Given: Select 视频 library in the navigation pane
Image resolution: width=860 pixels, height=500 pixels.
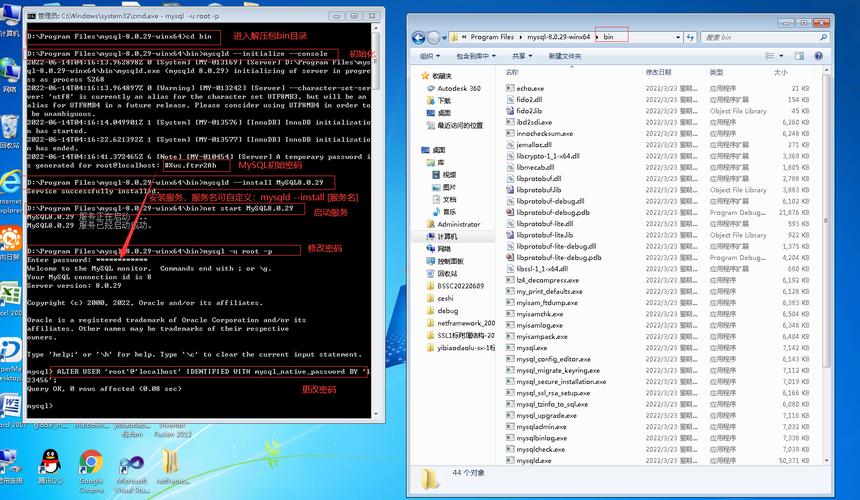Looking at the screenshot, I should [449, 174].
